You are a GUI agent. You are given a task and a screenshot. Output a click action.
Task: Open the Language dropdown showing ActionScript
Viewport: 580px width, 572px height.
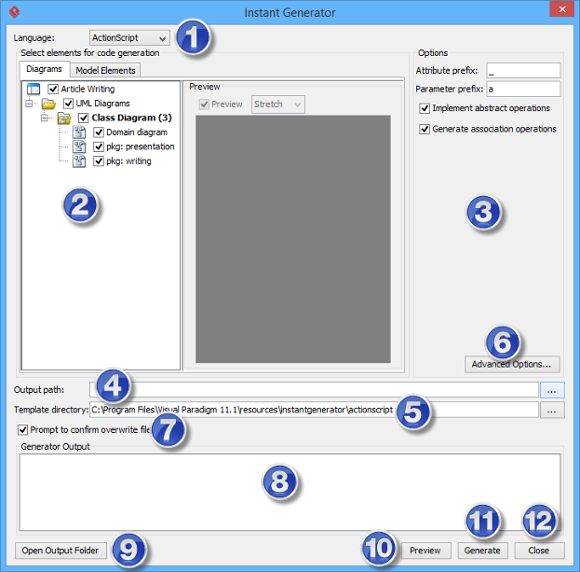point(129,38)
